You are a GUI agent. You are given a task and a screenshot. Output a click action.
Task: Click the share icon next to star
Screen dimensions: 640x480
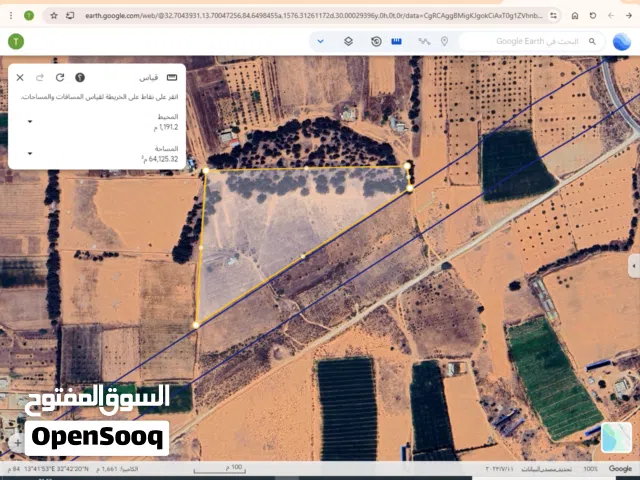tap(70, 16)
